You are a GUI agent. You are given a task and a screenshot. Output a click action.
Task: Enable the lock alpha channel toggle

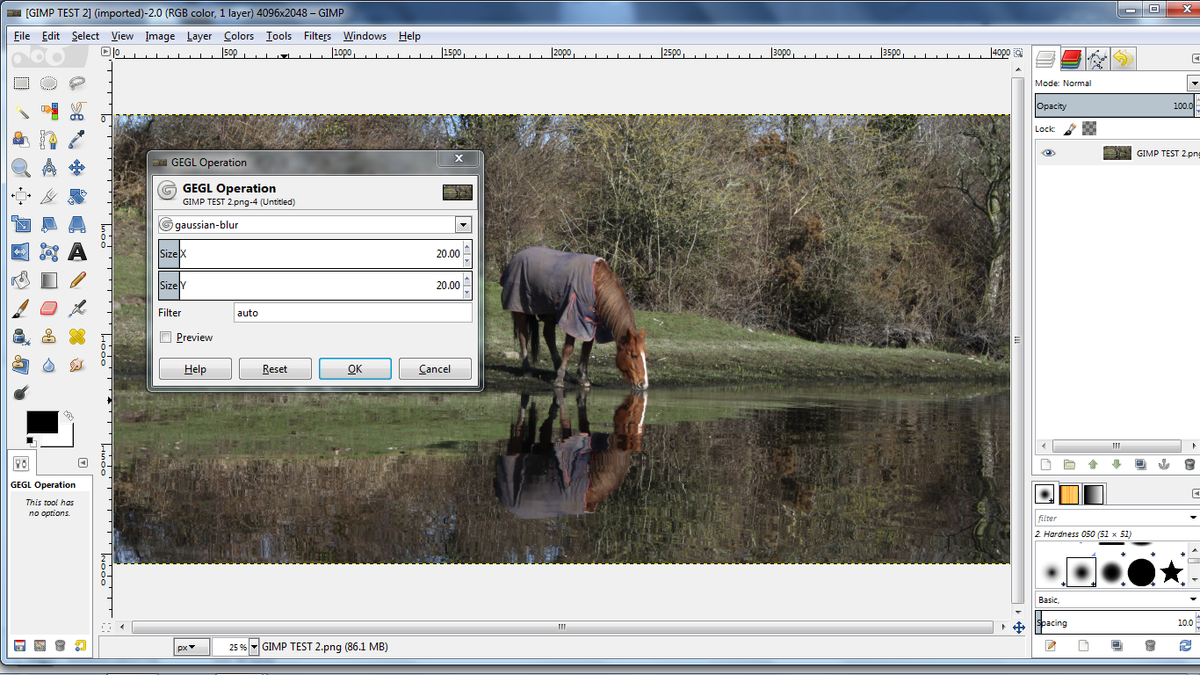[x=1089, y=128]
